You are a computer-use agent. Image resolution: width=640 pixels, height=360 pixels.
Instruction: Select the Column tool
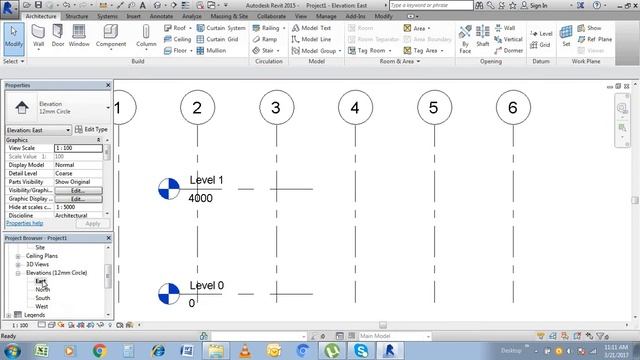(146, 37)
